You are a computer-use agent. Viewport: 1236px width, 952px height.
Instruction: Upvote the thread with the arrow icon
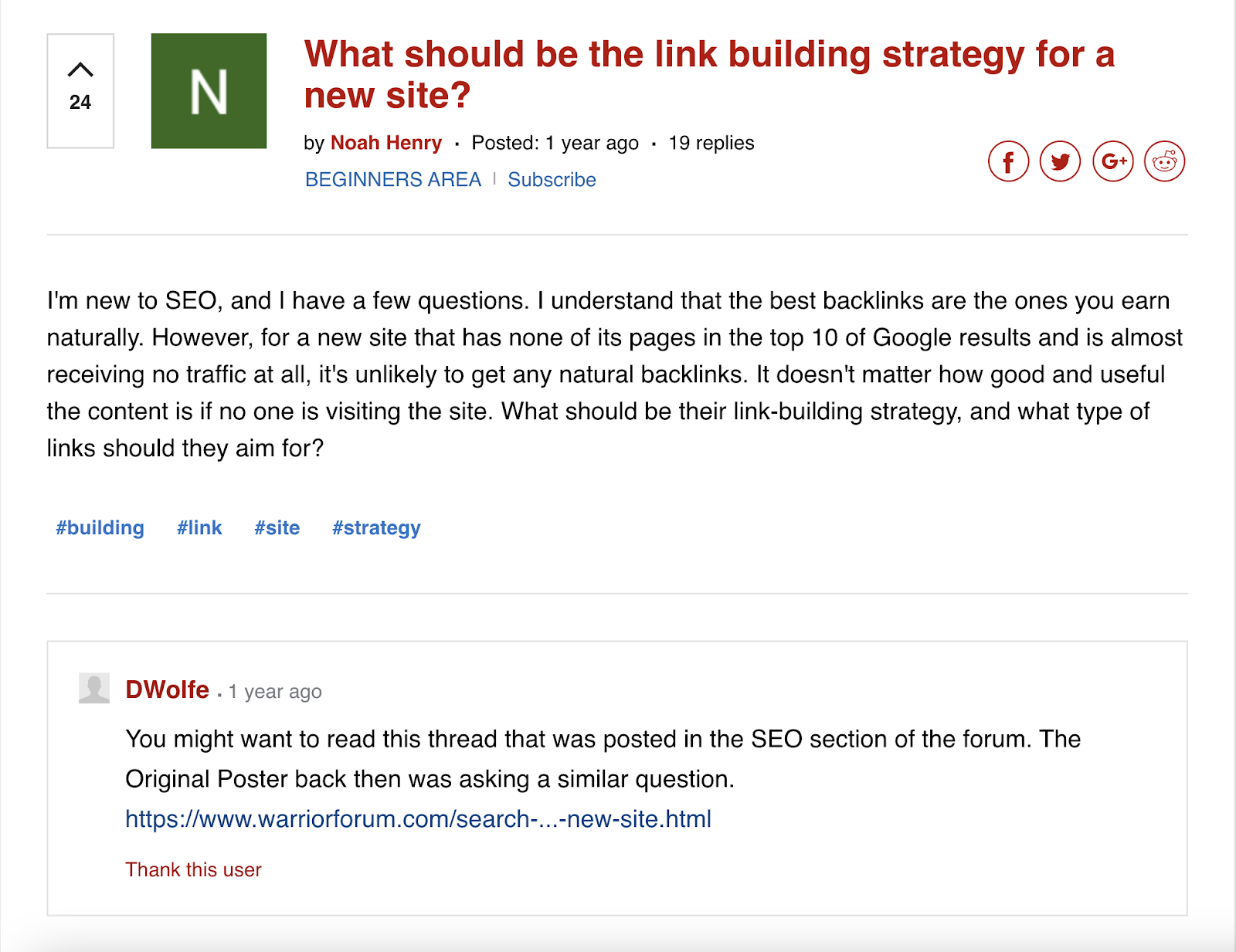[80, 68]
